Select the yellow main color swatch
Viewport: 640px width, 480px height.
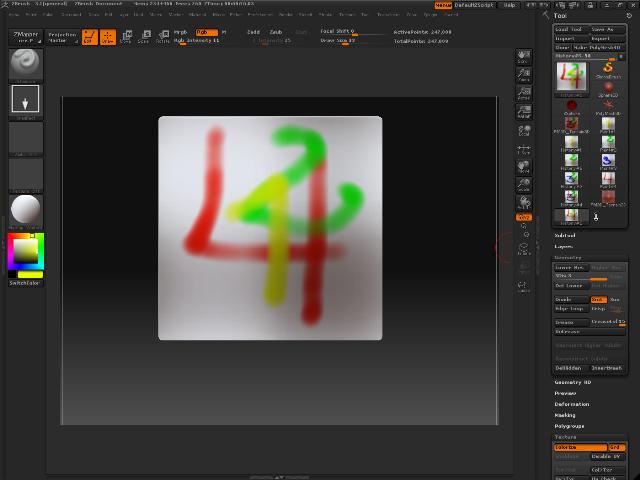tap(31, 274)
